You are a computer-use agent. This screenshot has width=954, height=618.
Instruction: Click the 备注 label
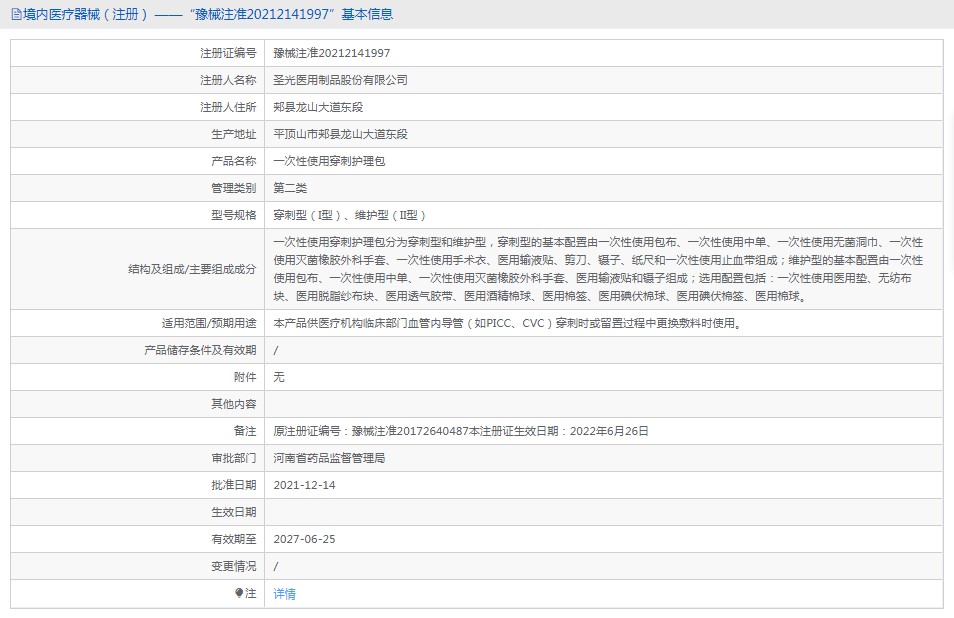tap(245, 431)
